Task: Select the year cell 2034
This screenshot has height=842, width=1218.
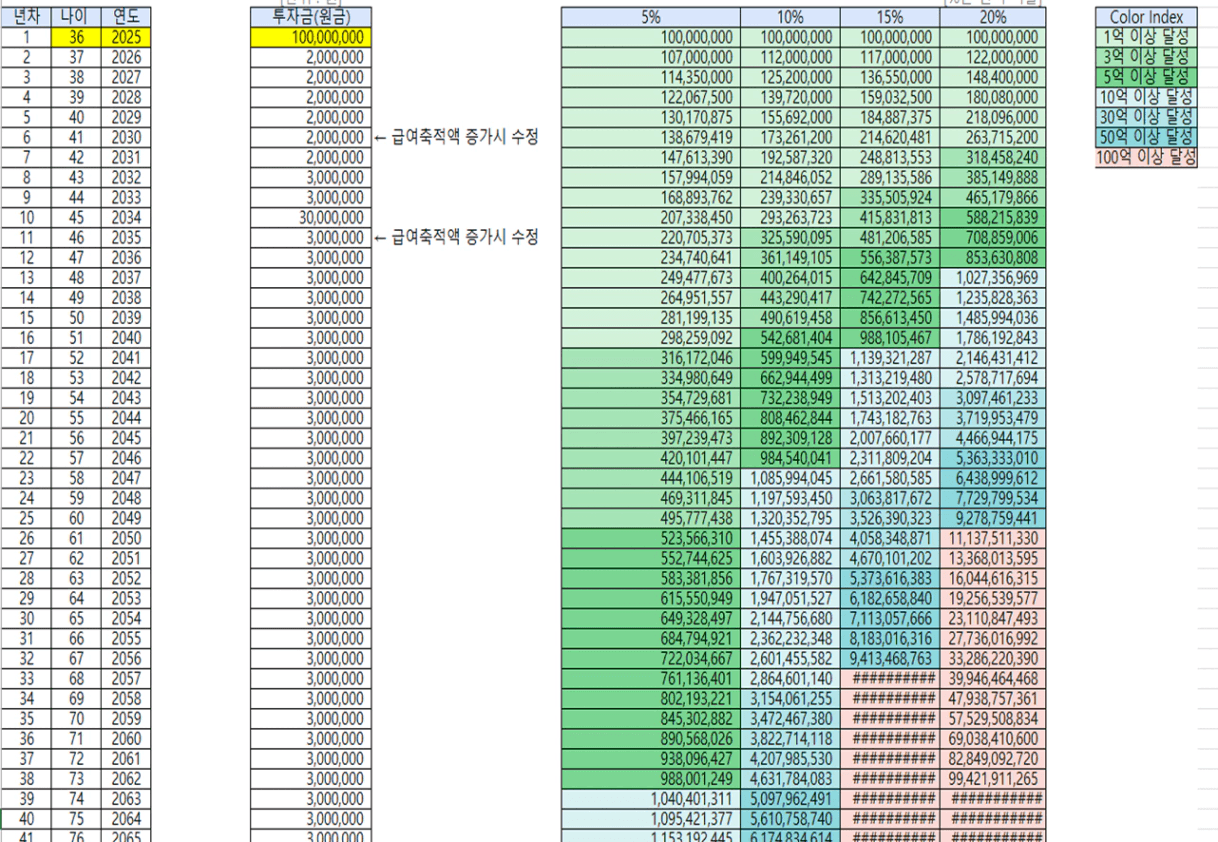Action: (x=127, y=217)
